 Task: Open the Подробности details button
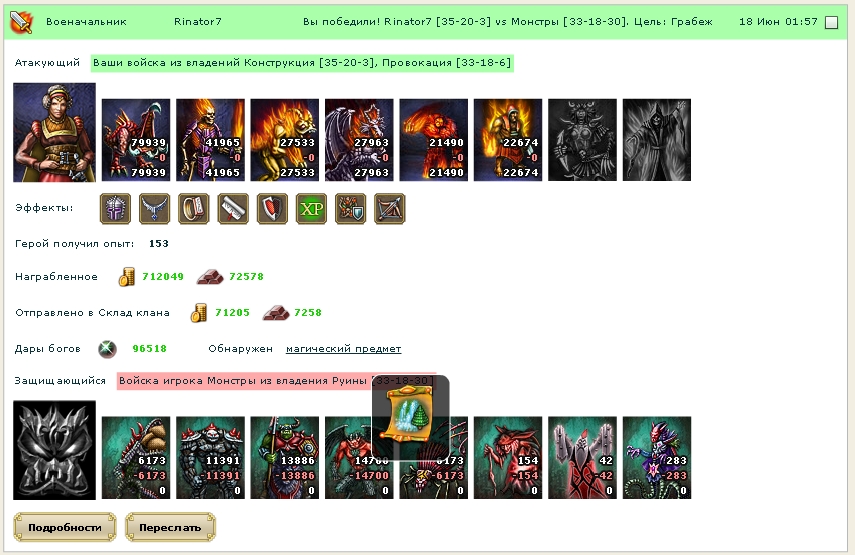pyautogui.click(x=65, y=527)
